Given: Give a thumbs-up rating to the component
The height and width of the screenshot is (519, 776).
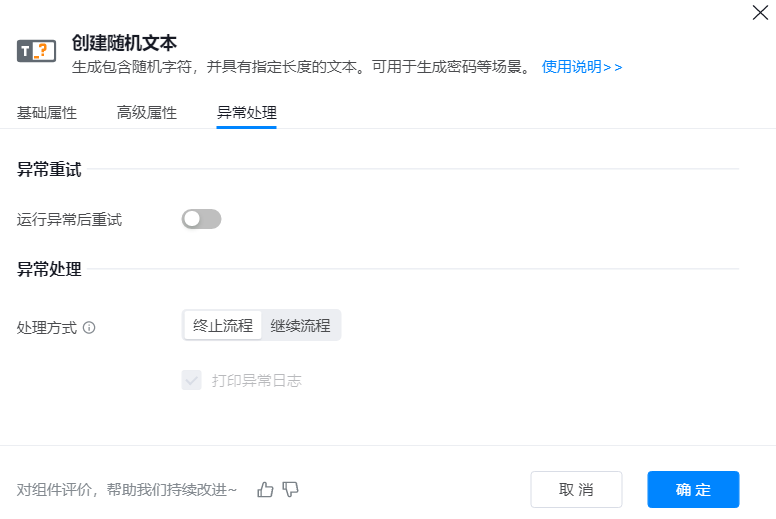Looking at the screenshot, I should (x=265, y=489).
